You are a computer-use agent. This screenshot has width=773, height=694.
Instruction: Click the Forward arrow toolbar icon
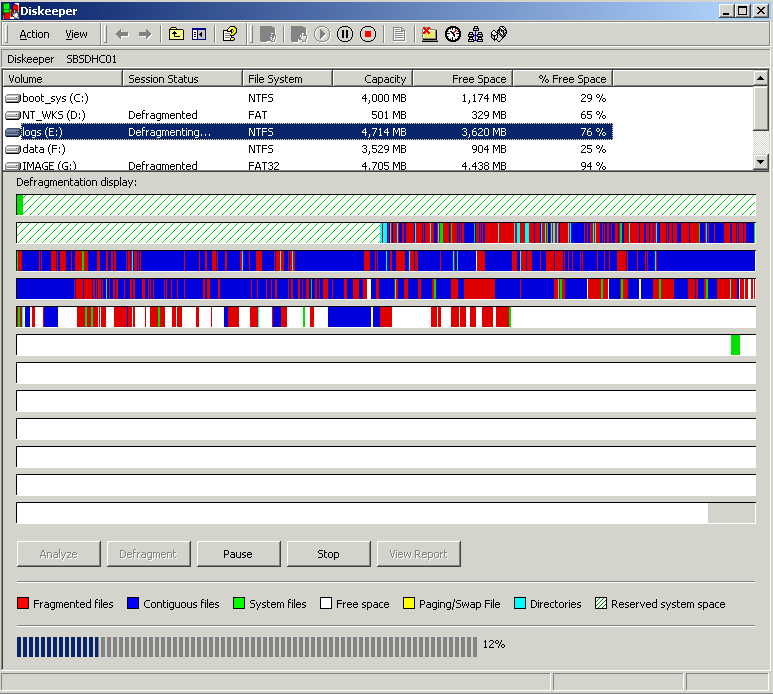(x=145, y=35)
